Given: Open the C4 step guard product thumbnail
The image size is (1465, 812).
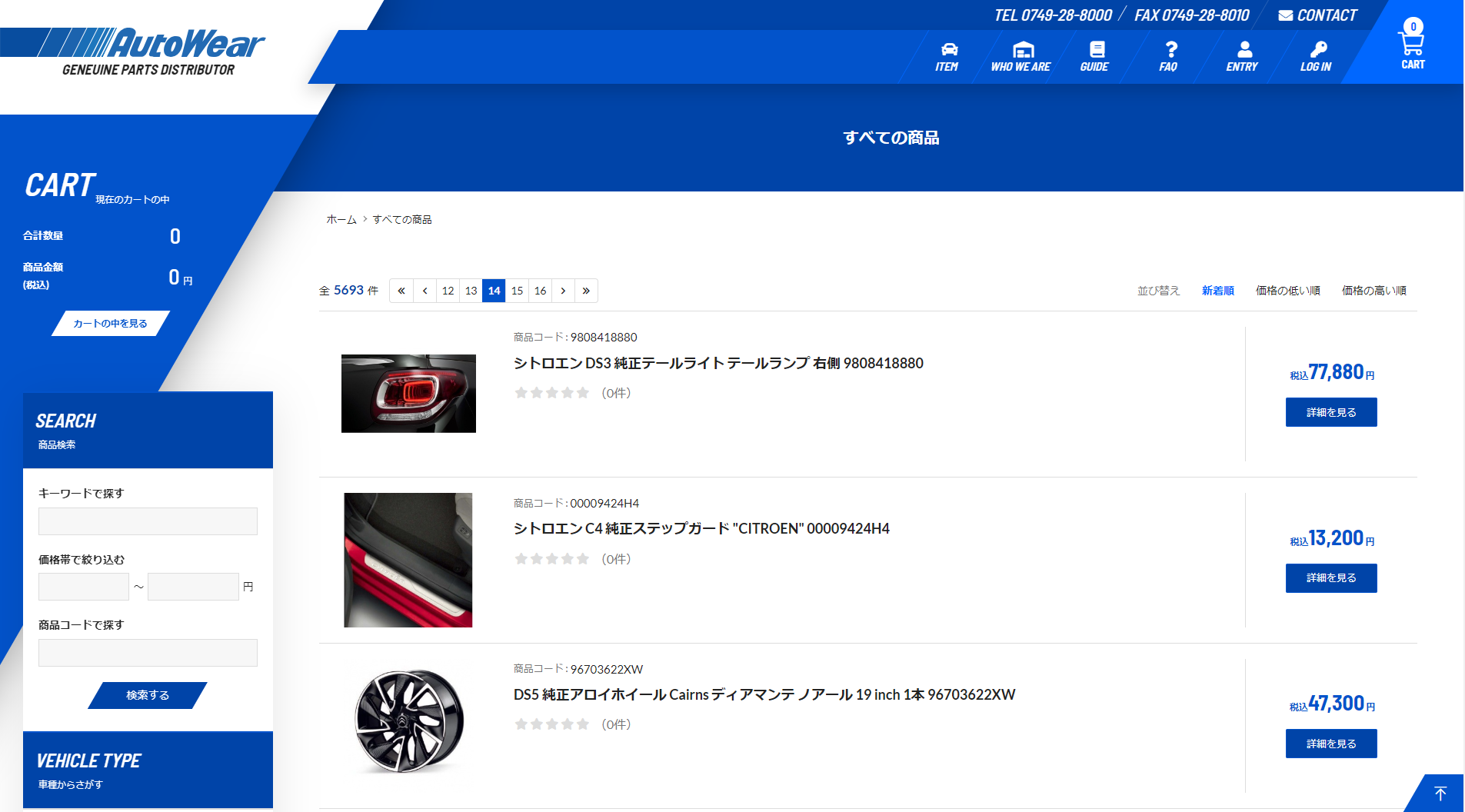Looking at the screenshot, I should coord(408,560).
